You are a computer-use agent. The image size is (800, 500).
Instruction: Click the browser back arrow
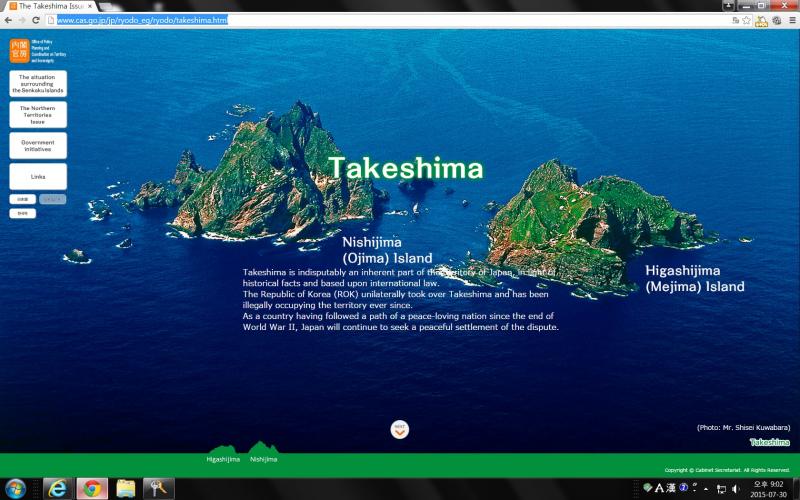tap(8, 20)
